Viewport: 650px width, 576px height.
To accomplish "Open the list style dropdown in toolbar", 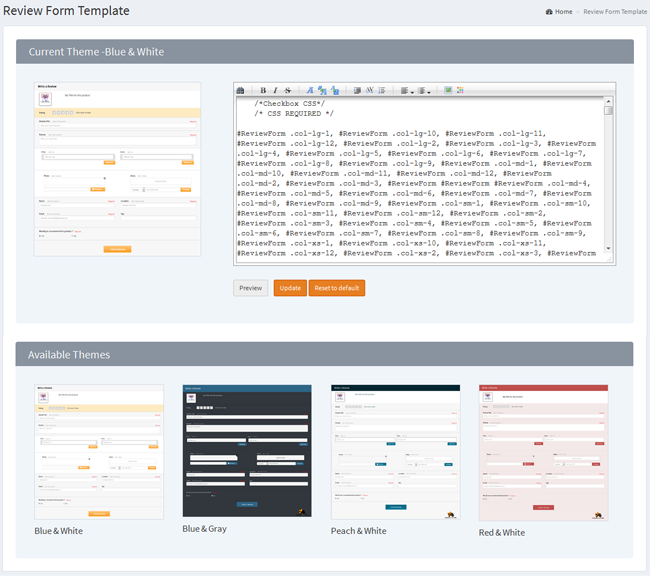I will click(424, 91).
